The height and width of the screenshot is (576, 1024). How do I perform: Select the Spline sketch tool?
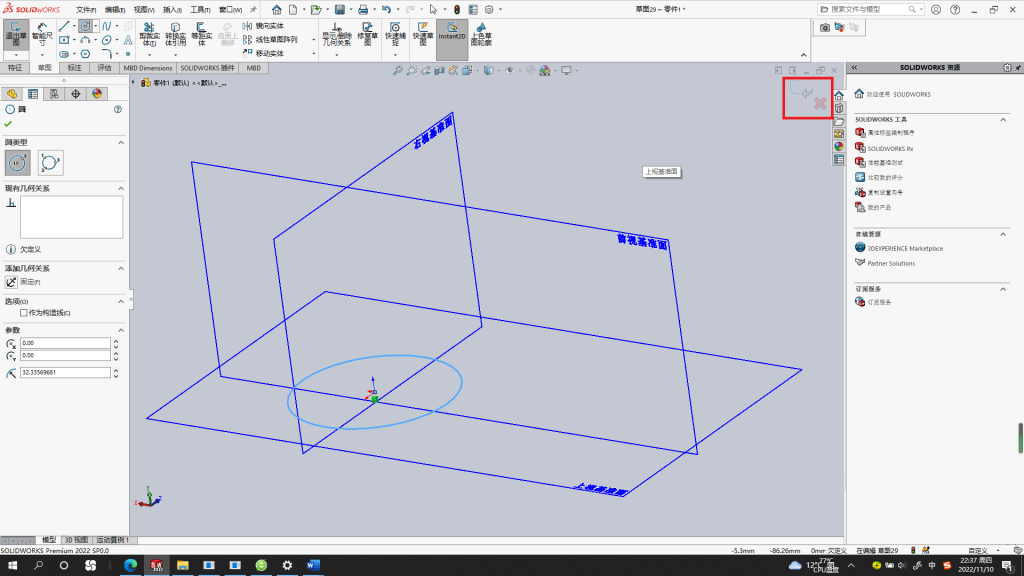106,26
